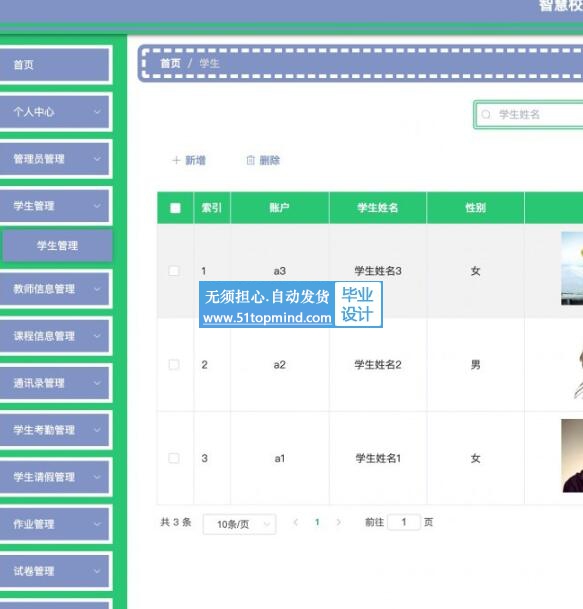The height and width of the screenshot is (609, 583).
Task: Expand the 教师信息管理 sidebar menu
Action: (x=54, y=289)
